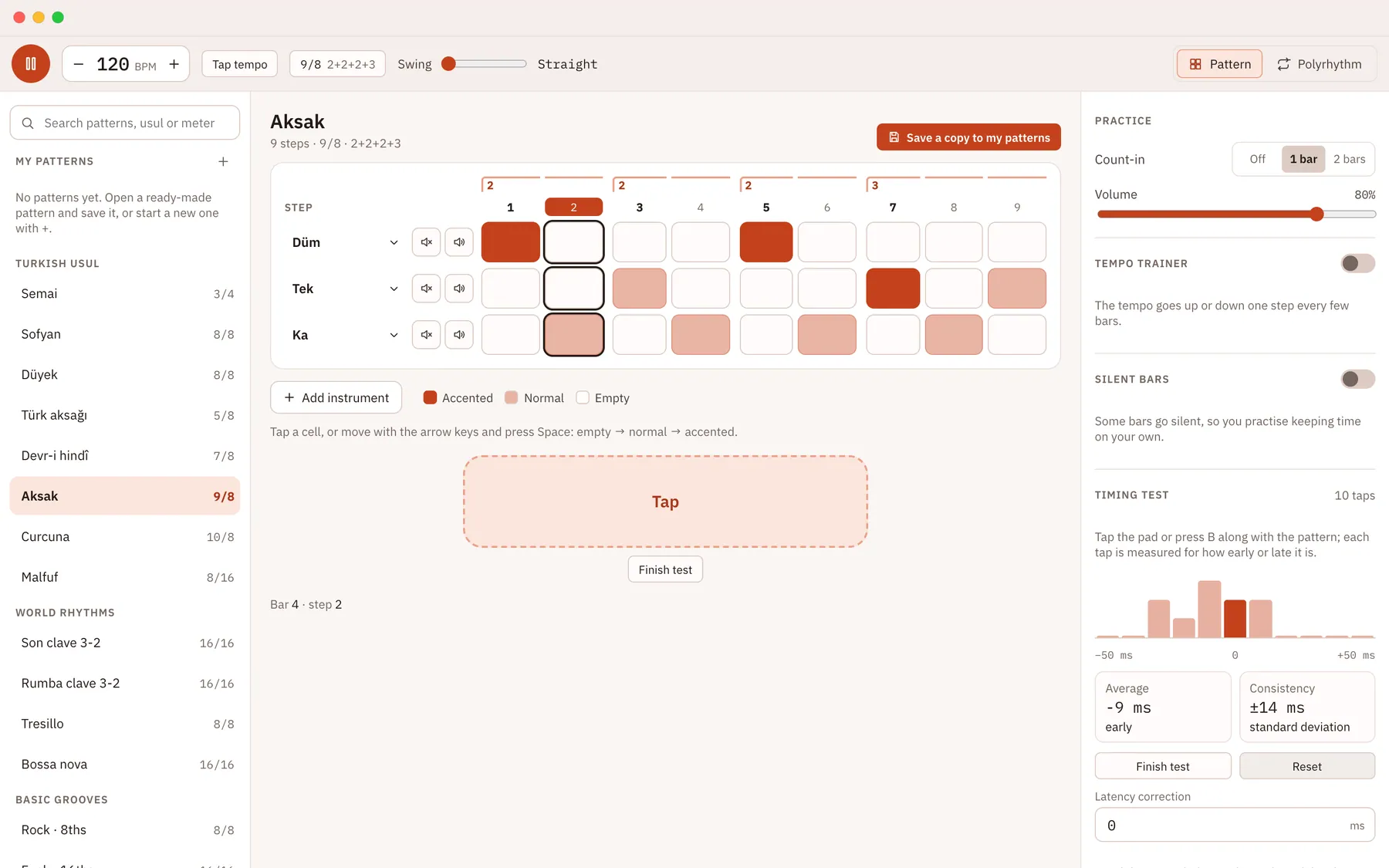Toggle the Tek cell on step 7
This screenshot has width=1389, height=868.
pyautogui.click(x=893, y=289)
